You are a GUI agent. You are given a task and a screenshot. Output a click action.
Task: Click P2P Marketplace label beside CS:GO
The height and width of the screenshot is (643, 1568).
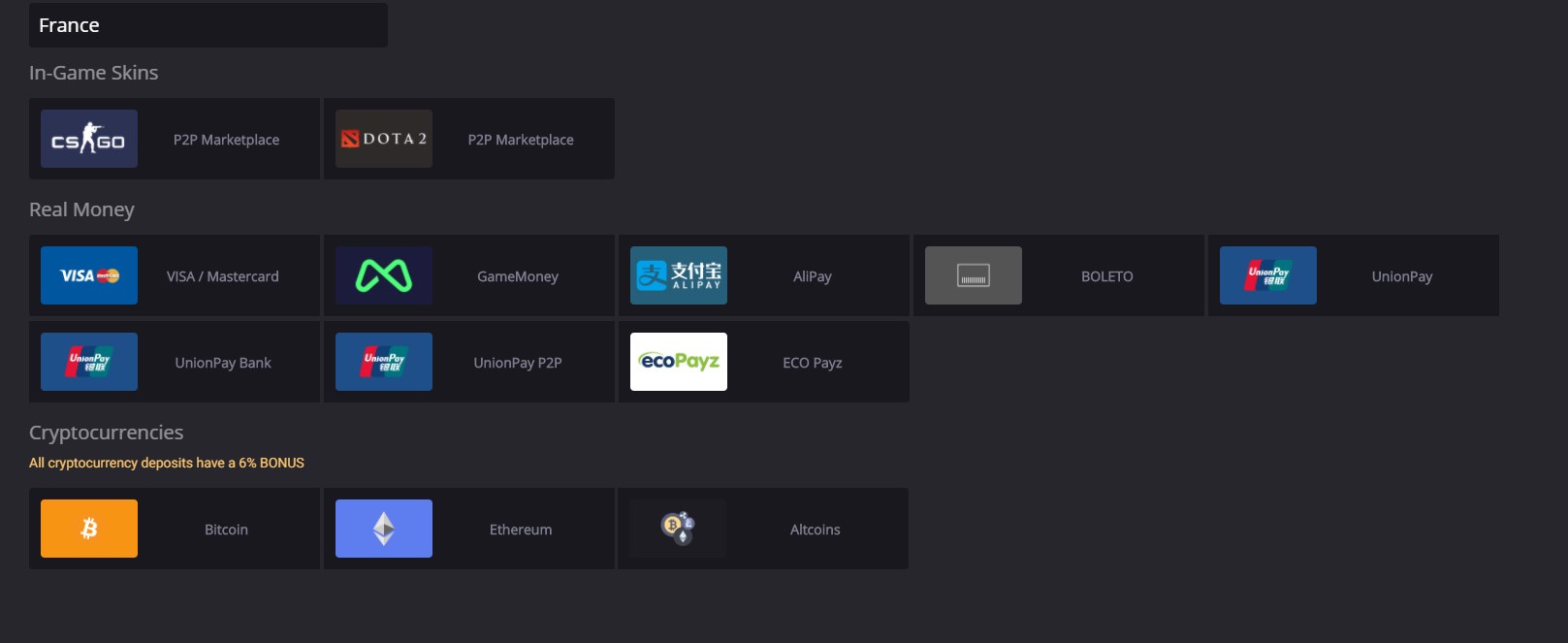click(226, 140)
